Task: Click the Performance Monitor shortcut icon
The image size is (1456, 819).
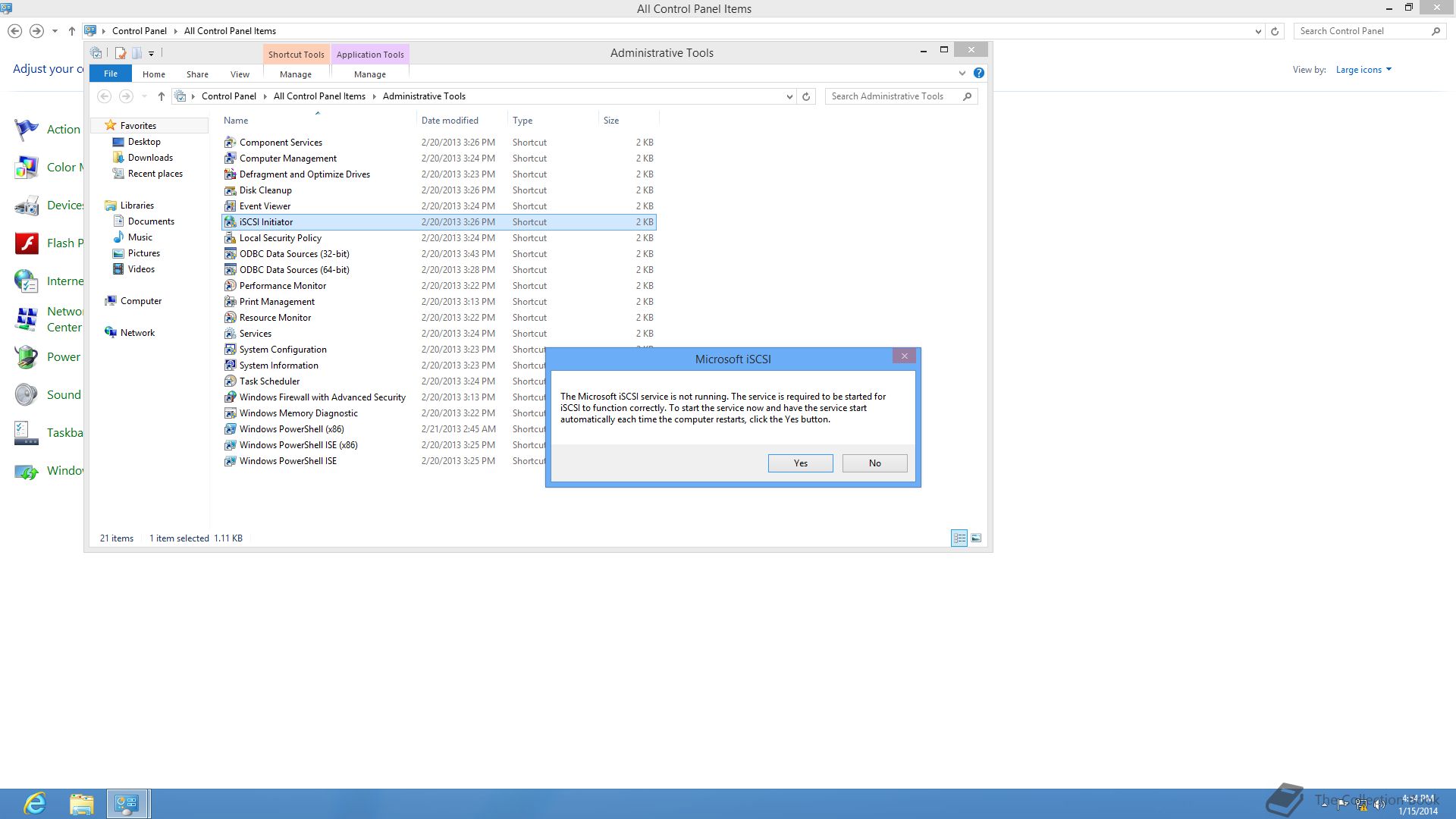Action: pos(230,286)
